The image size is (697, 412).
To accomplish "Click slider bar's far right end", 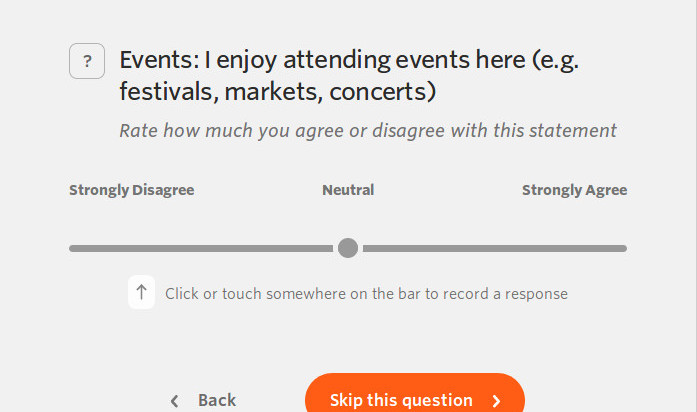I will coord(622,248).
